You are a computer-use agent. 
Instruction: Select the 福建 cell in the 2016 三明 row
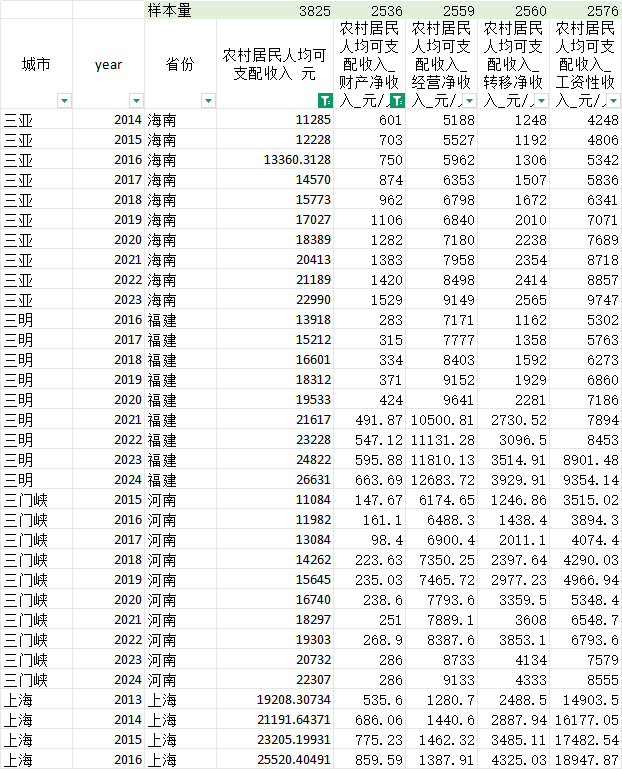180,320
